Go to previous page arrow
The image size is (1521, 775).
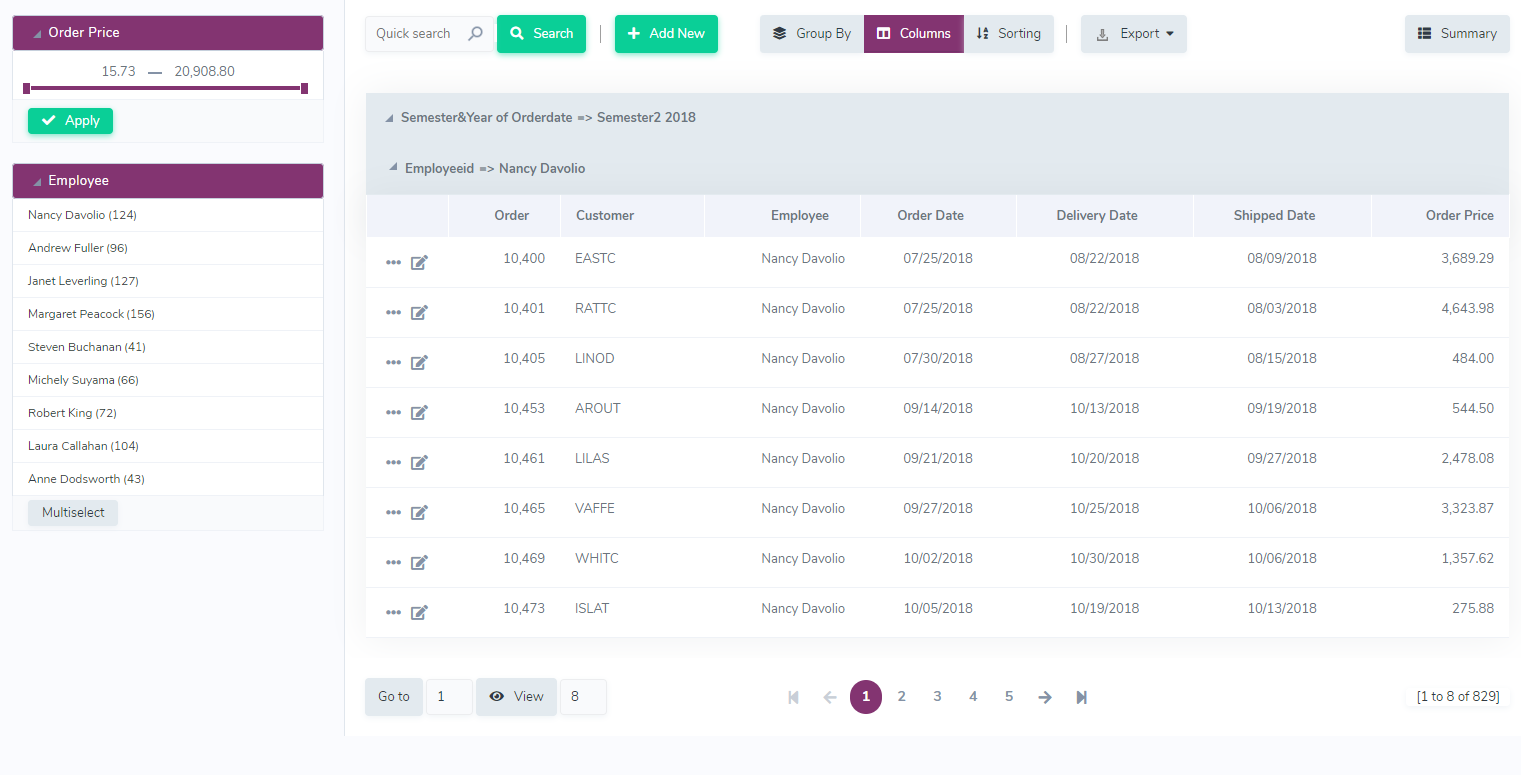point(830,697)
